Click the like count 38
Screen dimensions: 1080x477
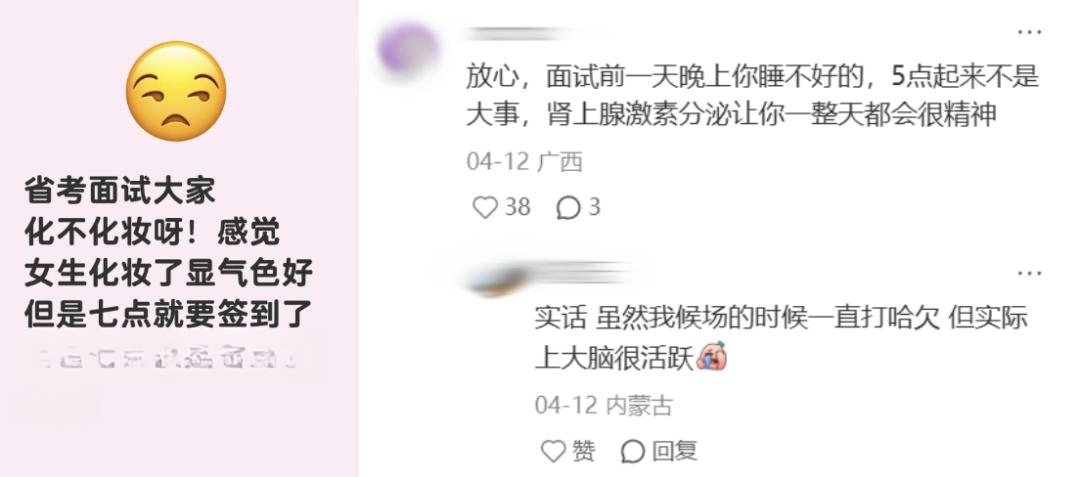(517, 206)
